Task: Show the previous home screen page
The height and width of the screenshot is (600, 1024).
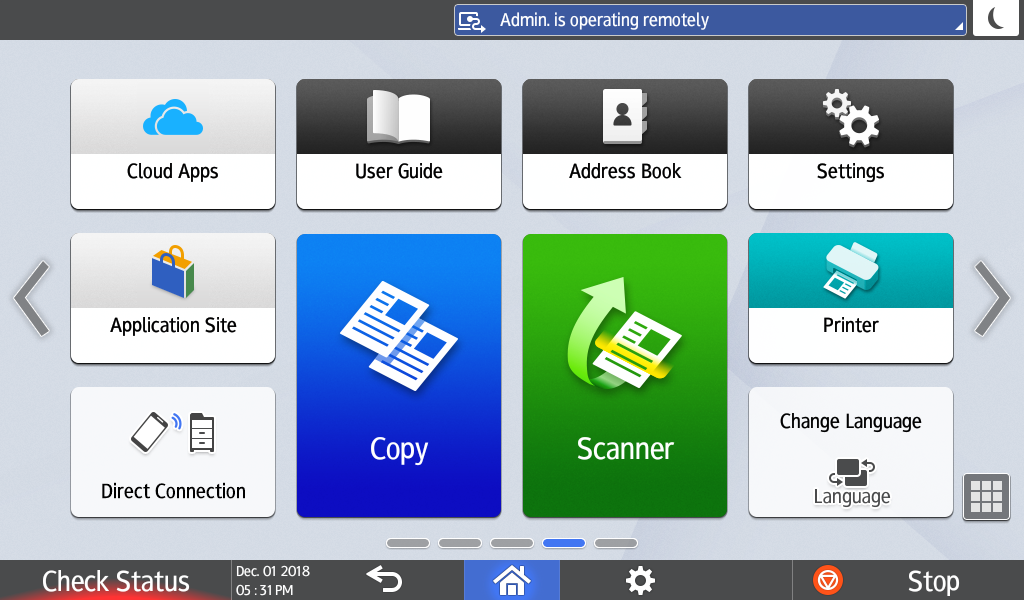Action: tap(32, 298)
